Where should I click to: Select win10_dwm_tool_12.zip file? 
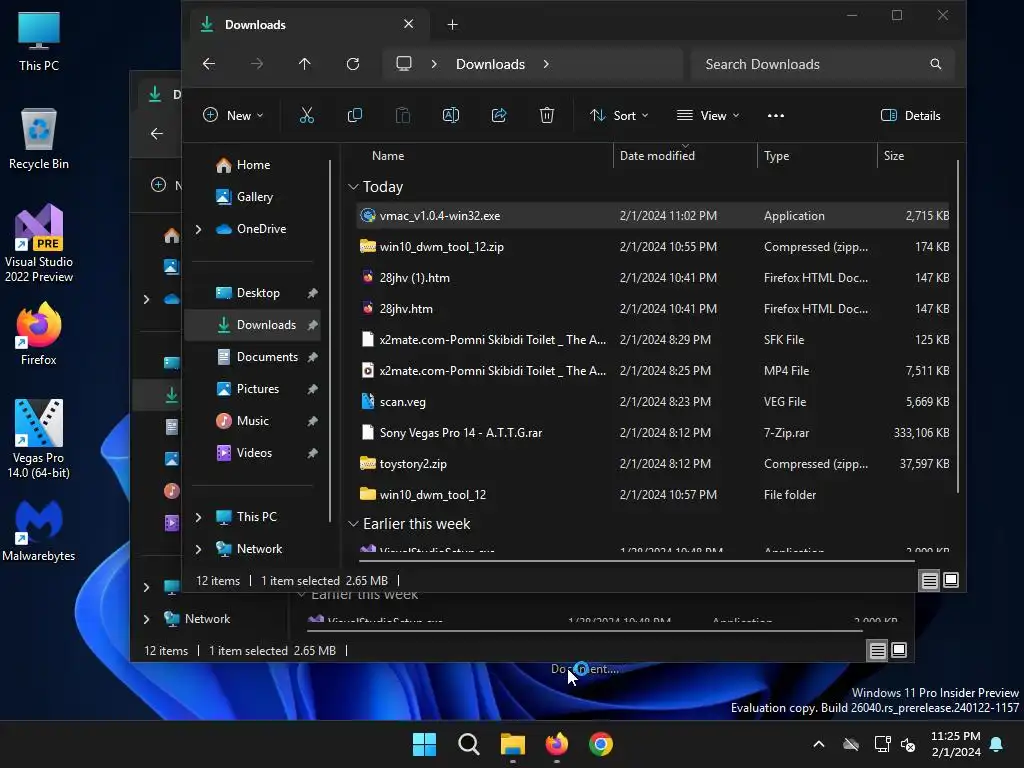(653, 247)
